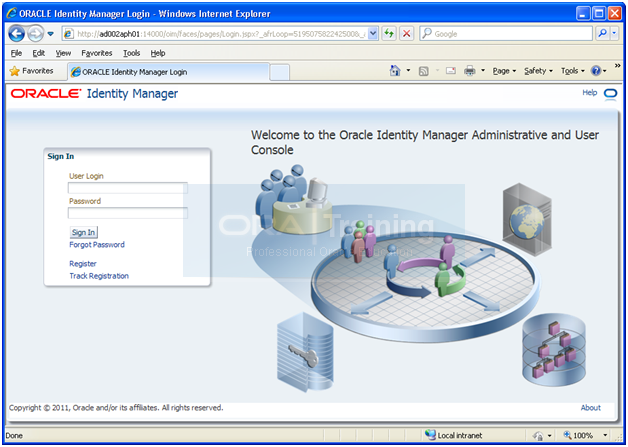Image resolution: width=628 pixels, height=447 pixels.
Task: Open the recent pages dropdown arrow
Action: point(50,34)
